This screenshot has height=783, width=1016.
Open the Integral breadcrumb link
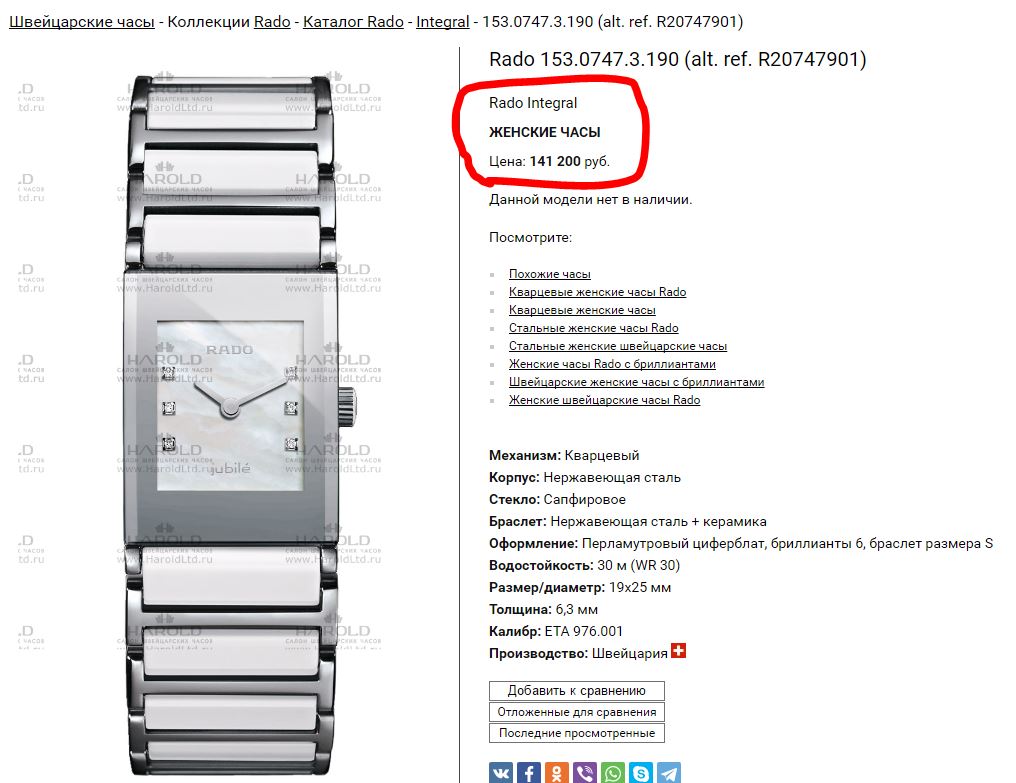point(443,21)
